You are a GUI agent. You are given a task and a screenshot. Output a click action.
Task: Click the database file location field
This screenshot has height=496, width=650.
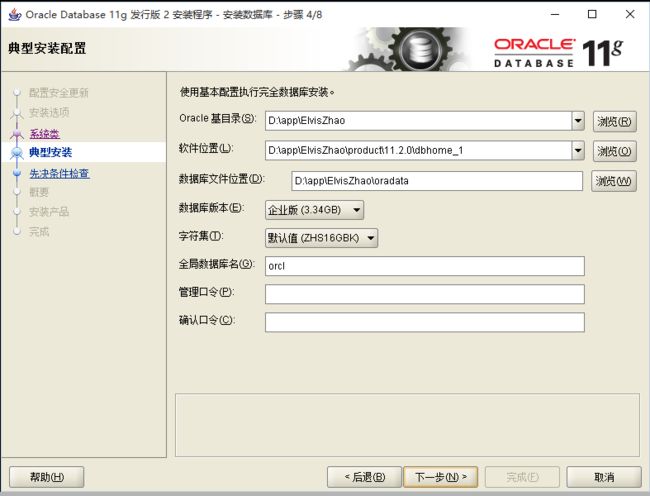[x=437, y=181]
